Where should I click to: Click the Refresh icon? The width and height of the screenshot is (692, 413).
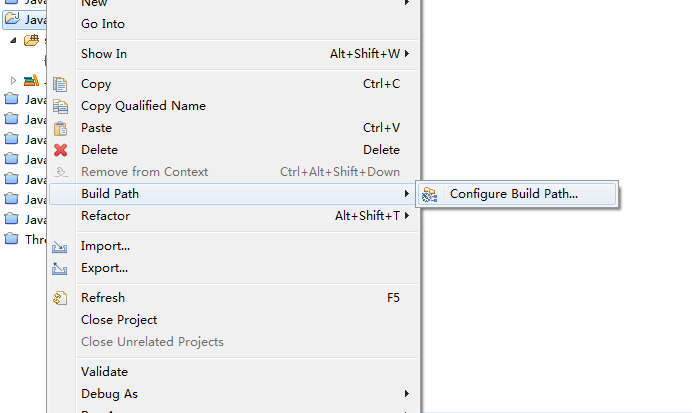pyautogui.click(x=60, y=298)
